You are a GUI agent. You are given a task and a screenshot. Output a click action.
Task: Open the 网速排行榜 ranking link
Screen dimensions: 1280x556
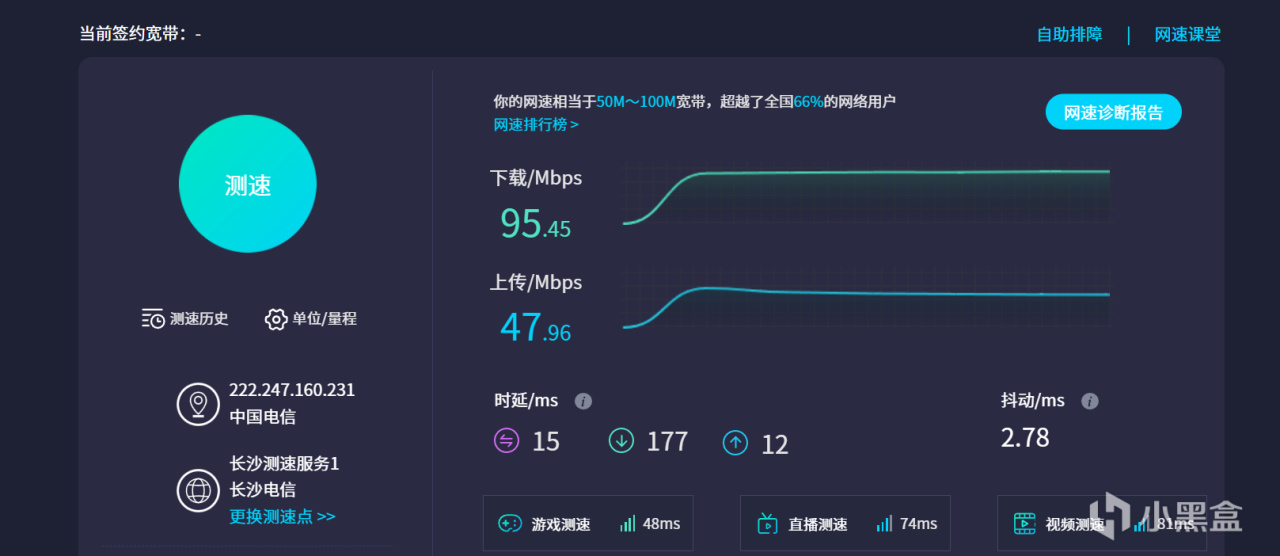click(x=536, y=125)
